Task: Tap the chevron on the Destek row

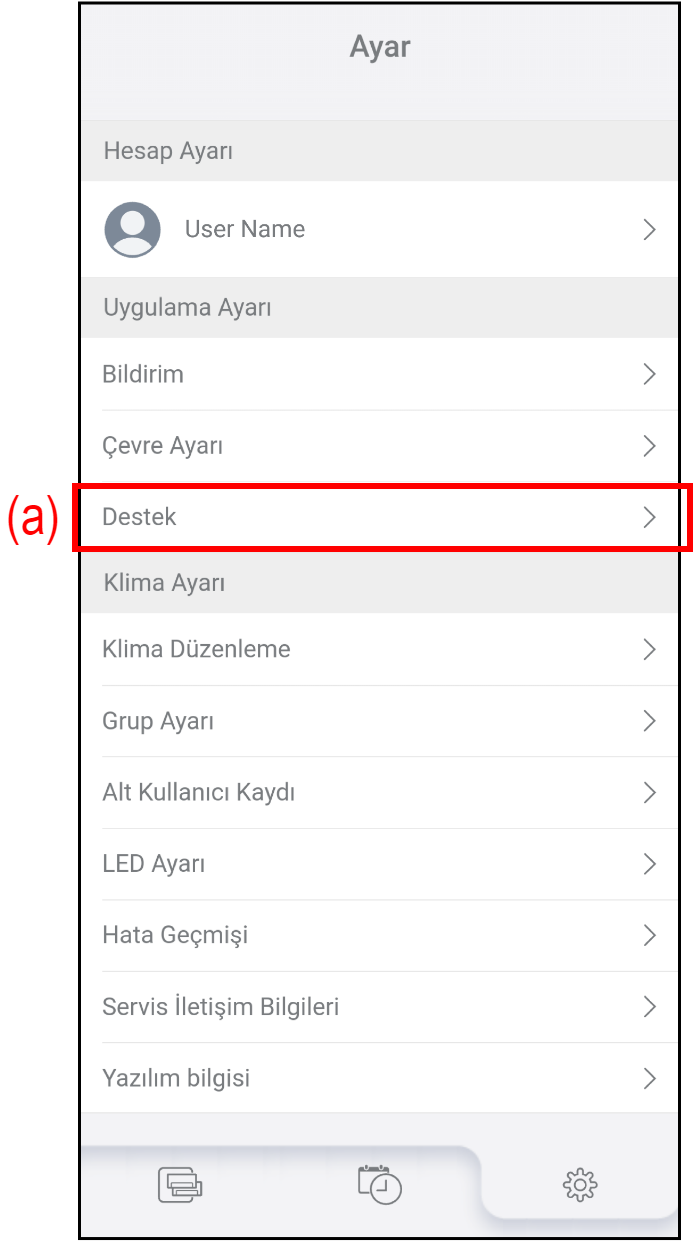Action: [649, 517]
